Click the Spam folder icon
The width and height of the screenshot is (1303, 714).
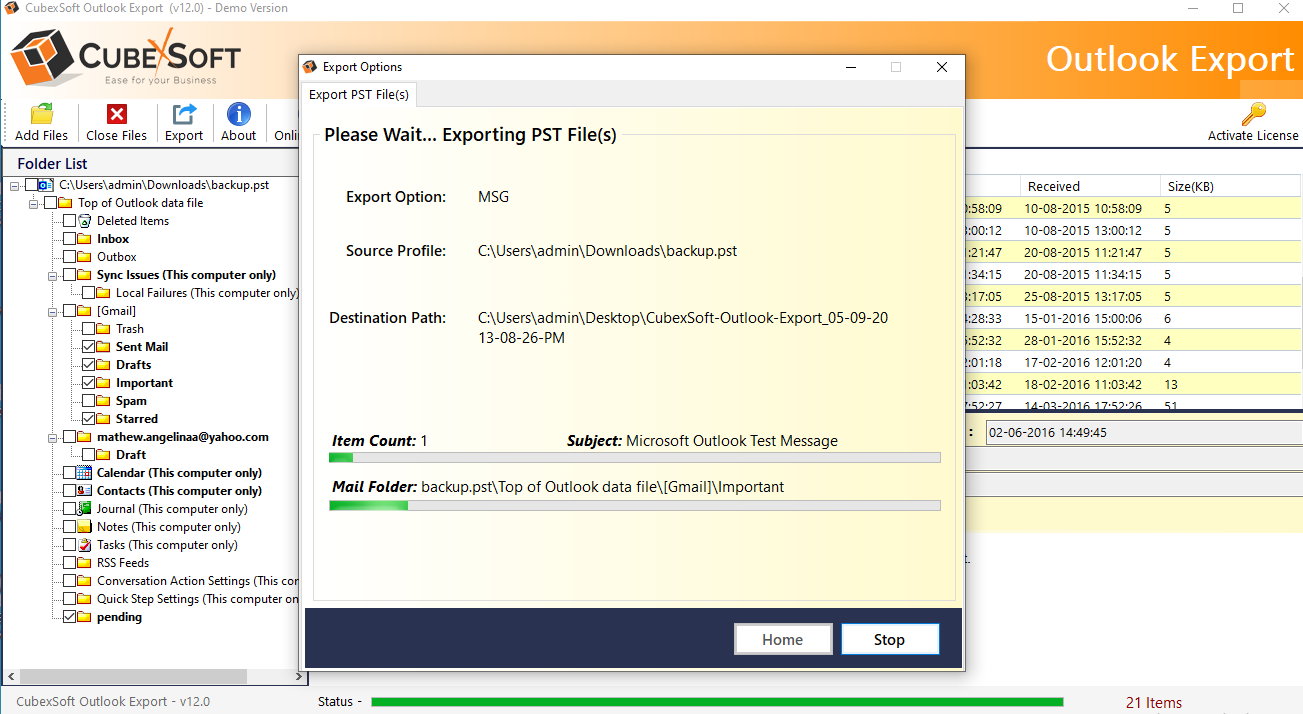click(103, 401)
